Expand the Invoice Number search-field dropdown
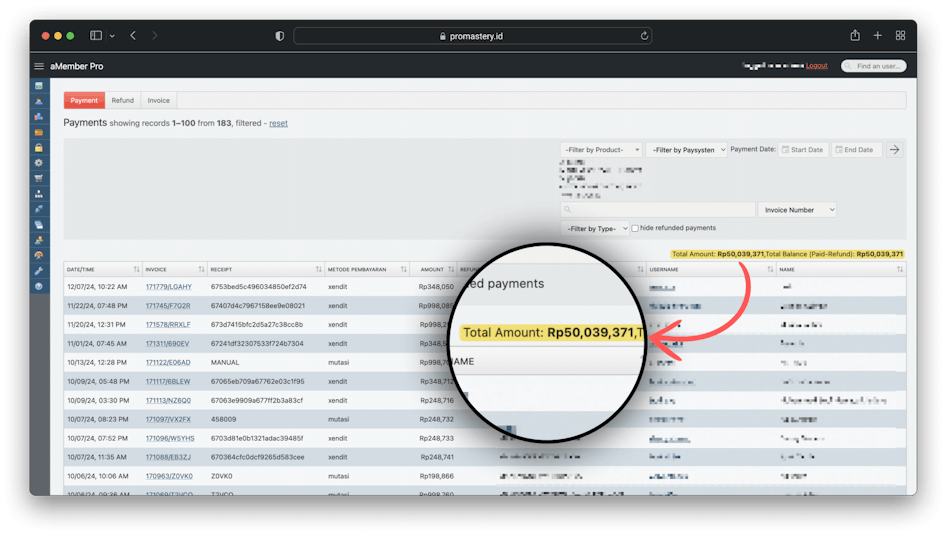 tap(798, 210)
